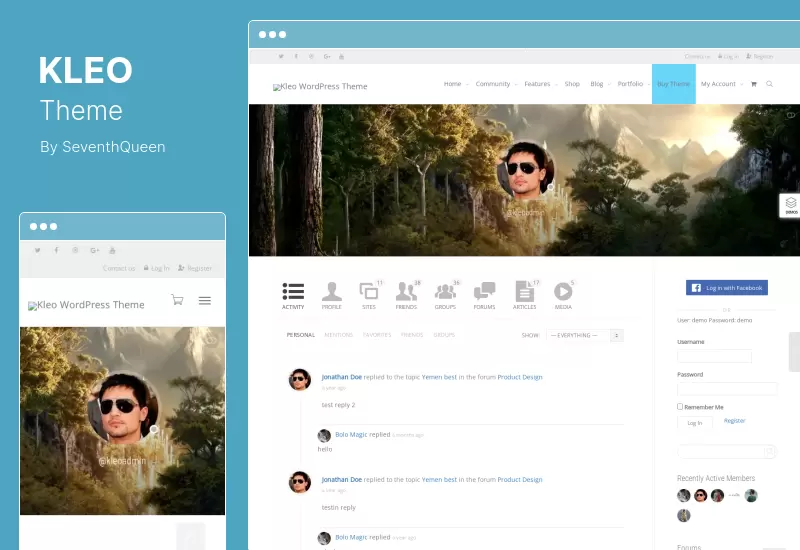Toggle the Remember Me checkbox
800x550 pixels.
680,407
